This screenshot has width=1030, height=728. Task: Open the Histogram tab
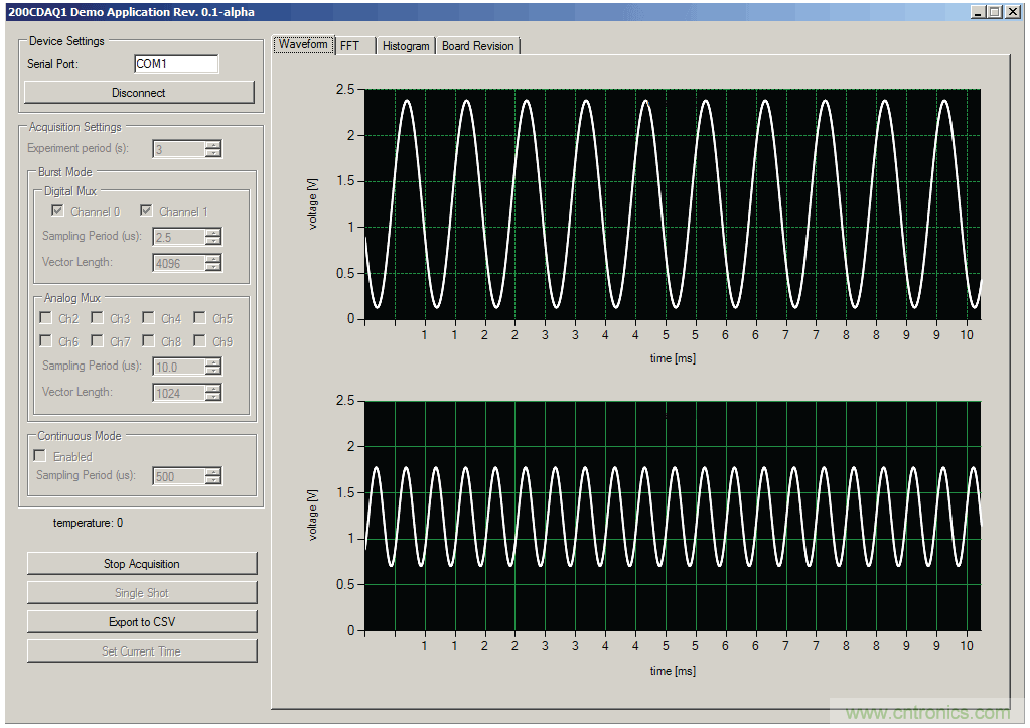coord(405,46)
